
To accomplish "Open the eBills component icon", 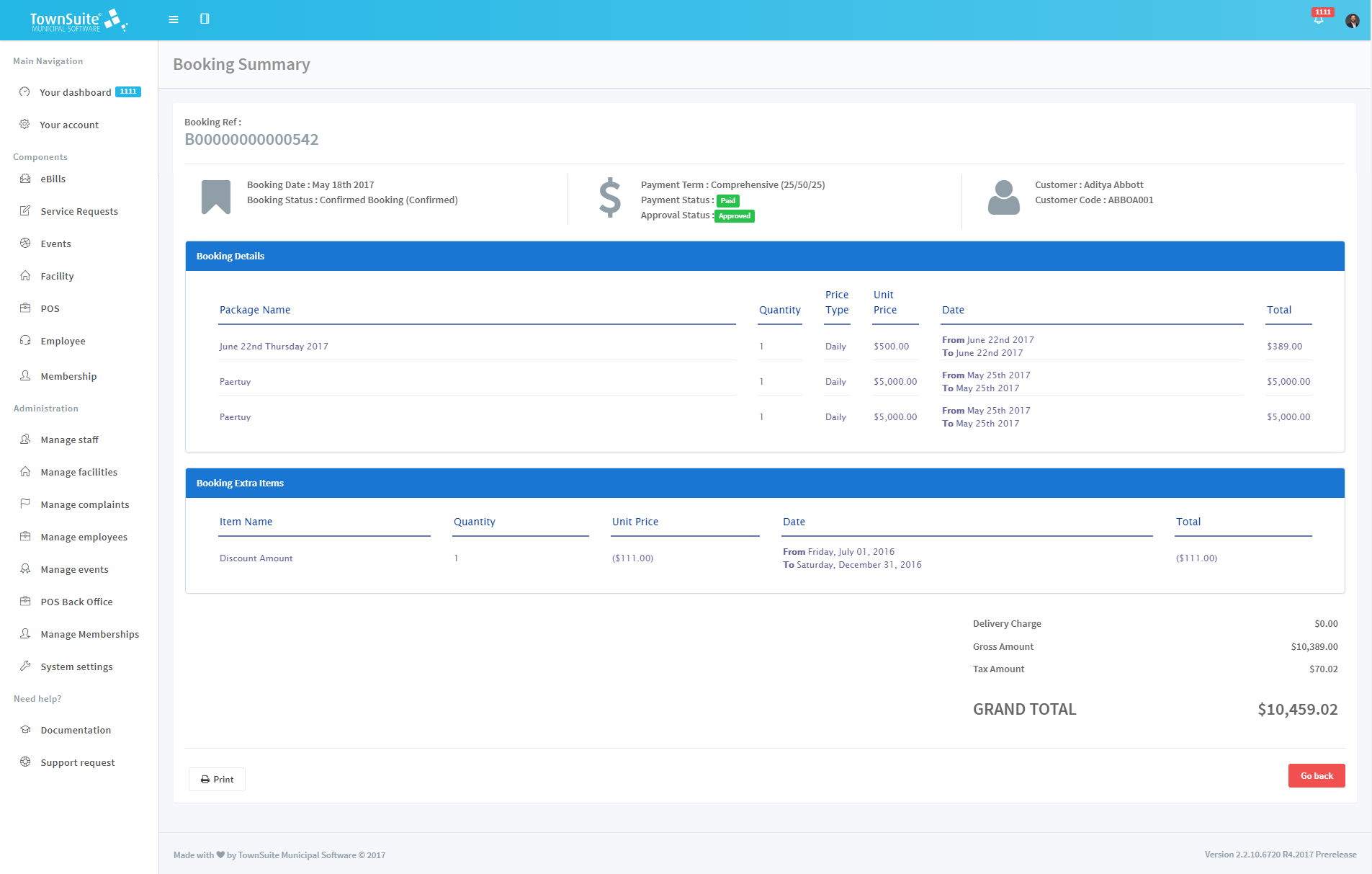I will click(x=26, y=179).
